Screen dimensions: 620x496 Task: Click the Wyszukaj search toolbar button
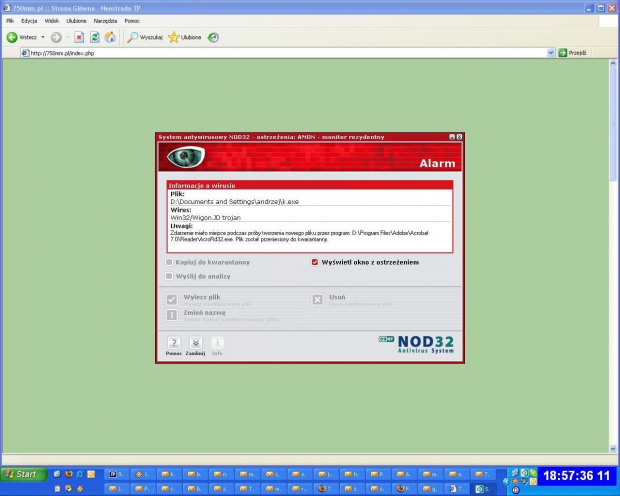coord(145,37)
